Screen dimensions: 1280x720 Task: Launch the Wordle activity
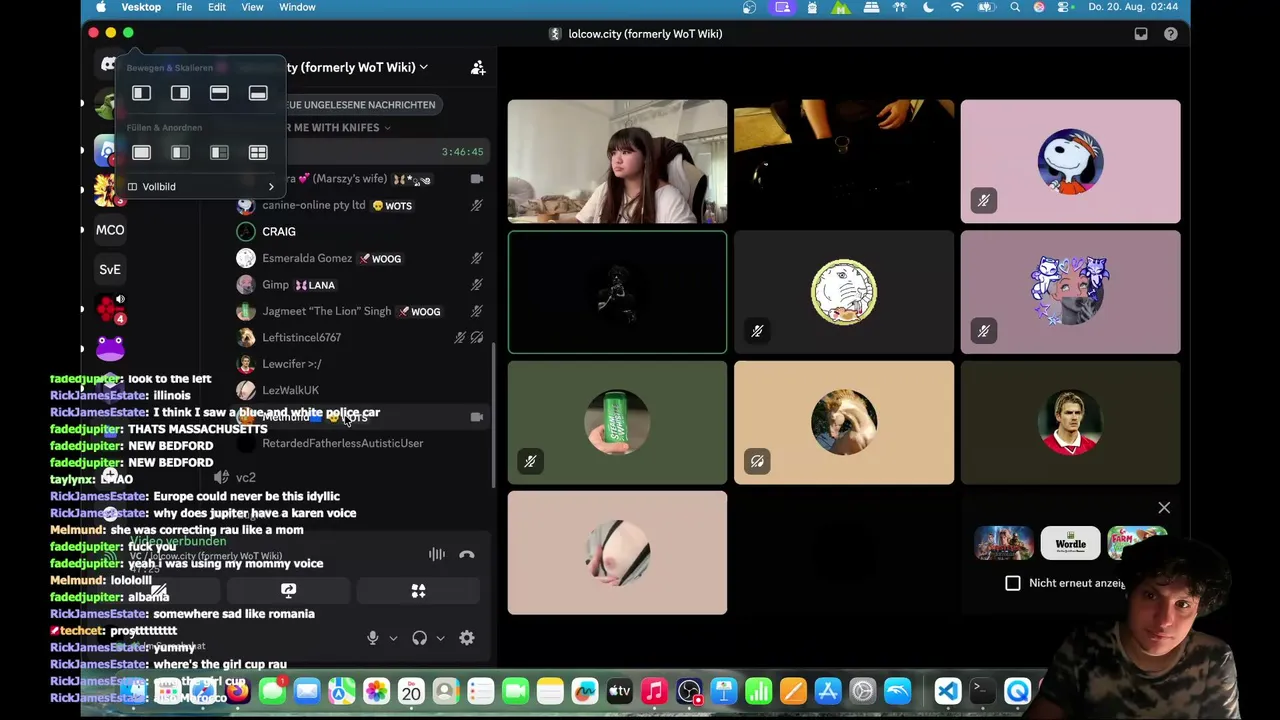1070,543
